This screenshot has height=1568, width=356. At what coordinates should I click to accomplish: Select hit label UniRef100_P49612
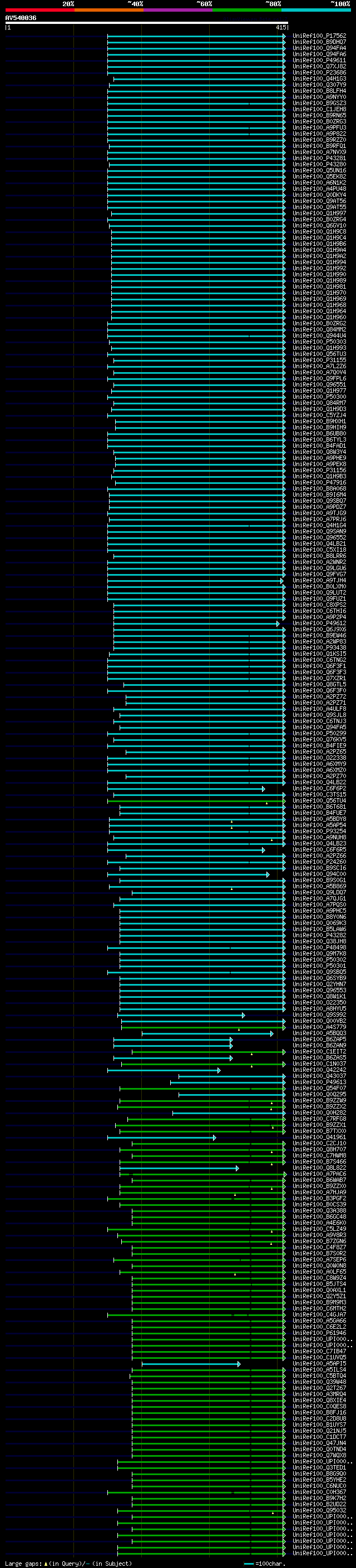319,624
